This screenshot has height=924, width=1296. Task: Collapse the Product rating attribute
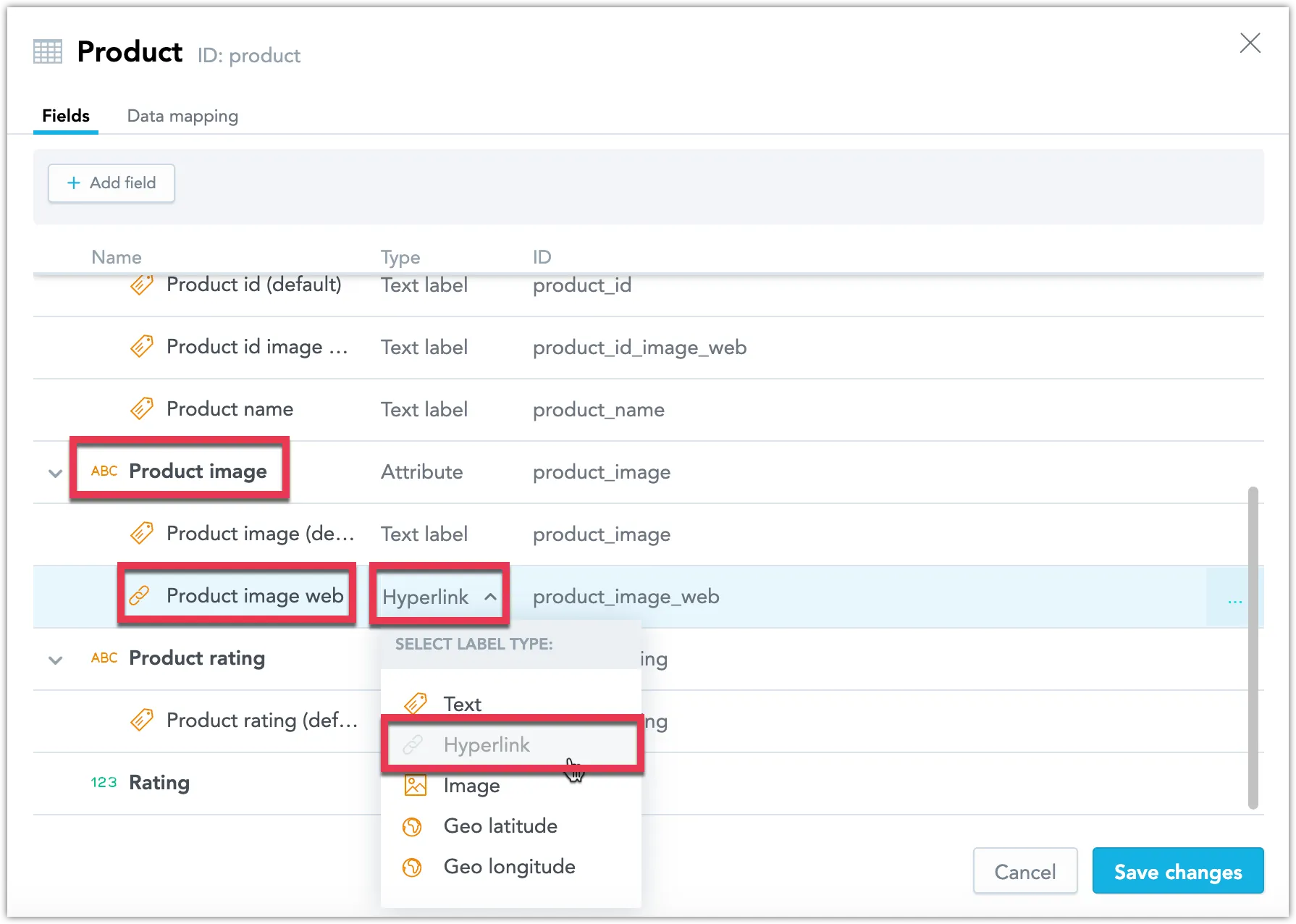tap(55, 660)
